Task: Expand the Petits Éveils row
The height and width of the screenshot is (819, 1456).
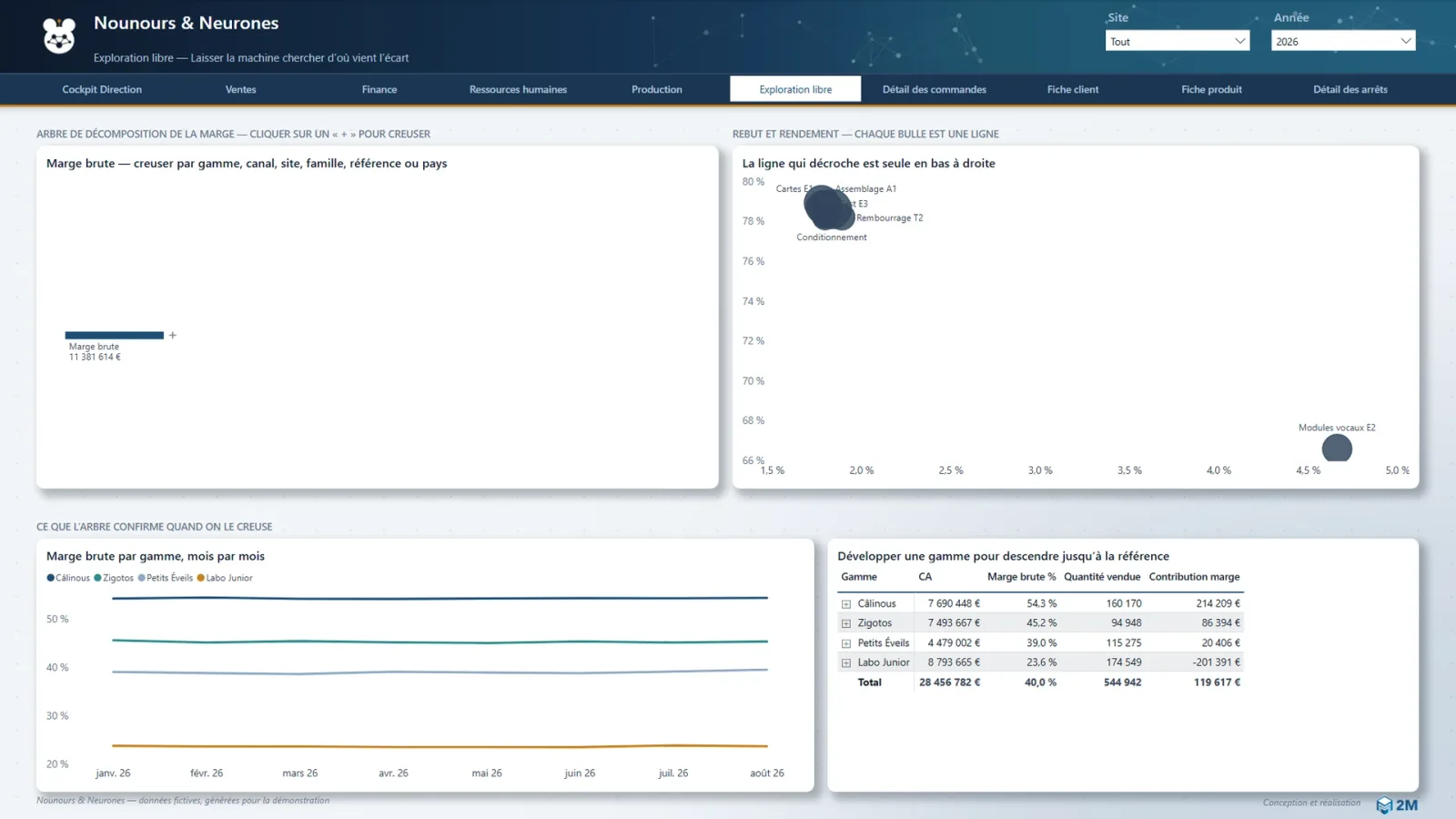Action: 846,643
